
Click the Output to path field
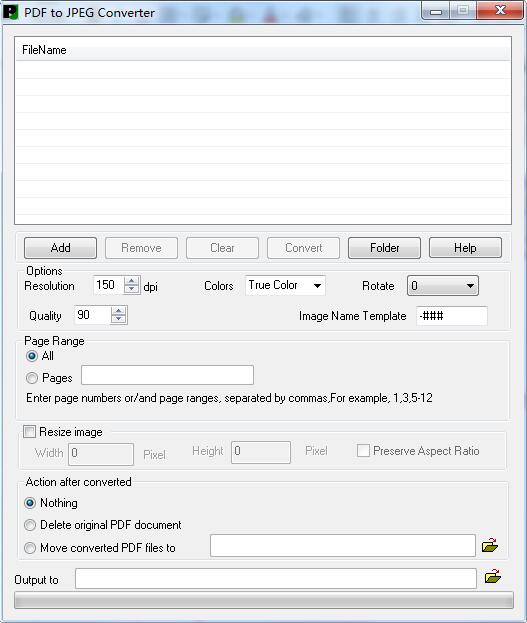coord(276,578)
